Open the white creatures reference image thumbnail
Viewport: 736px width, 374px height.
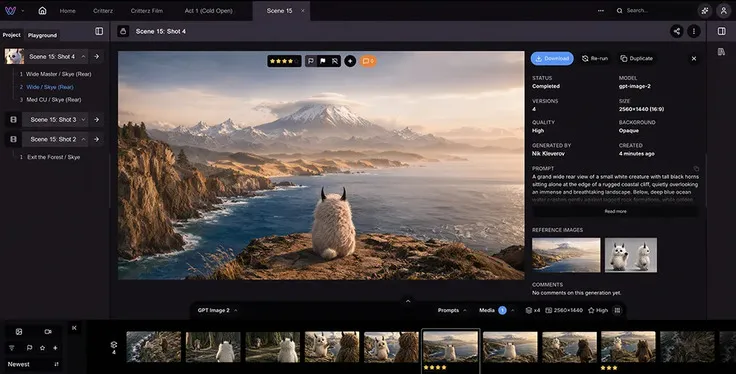tap(631, 255)
